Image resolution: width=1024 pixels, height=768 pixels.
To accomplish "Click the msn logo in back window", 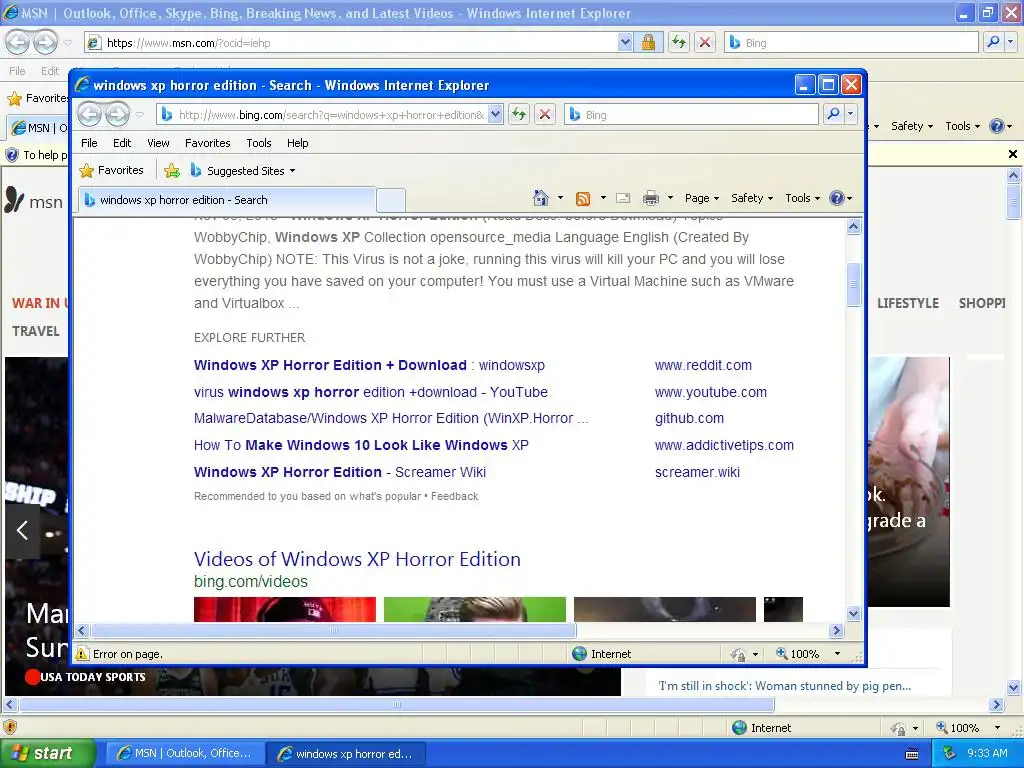I will pos(34,200).
